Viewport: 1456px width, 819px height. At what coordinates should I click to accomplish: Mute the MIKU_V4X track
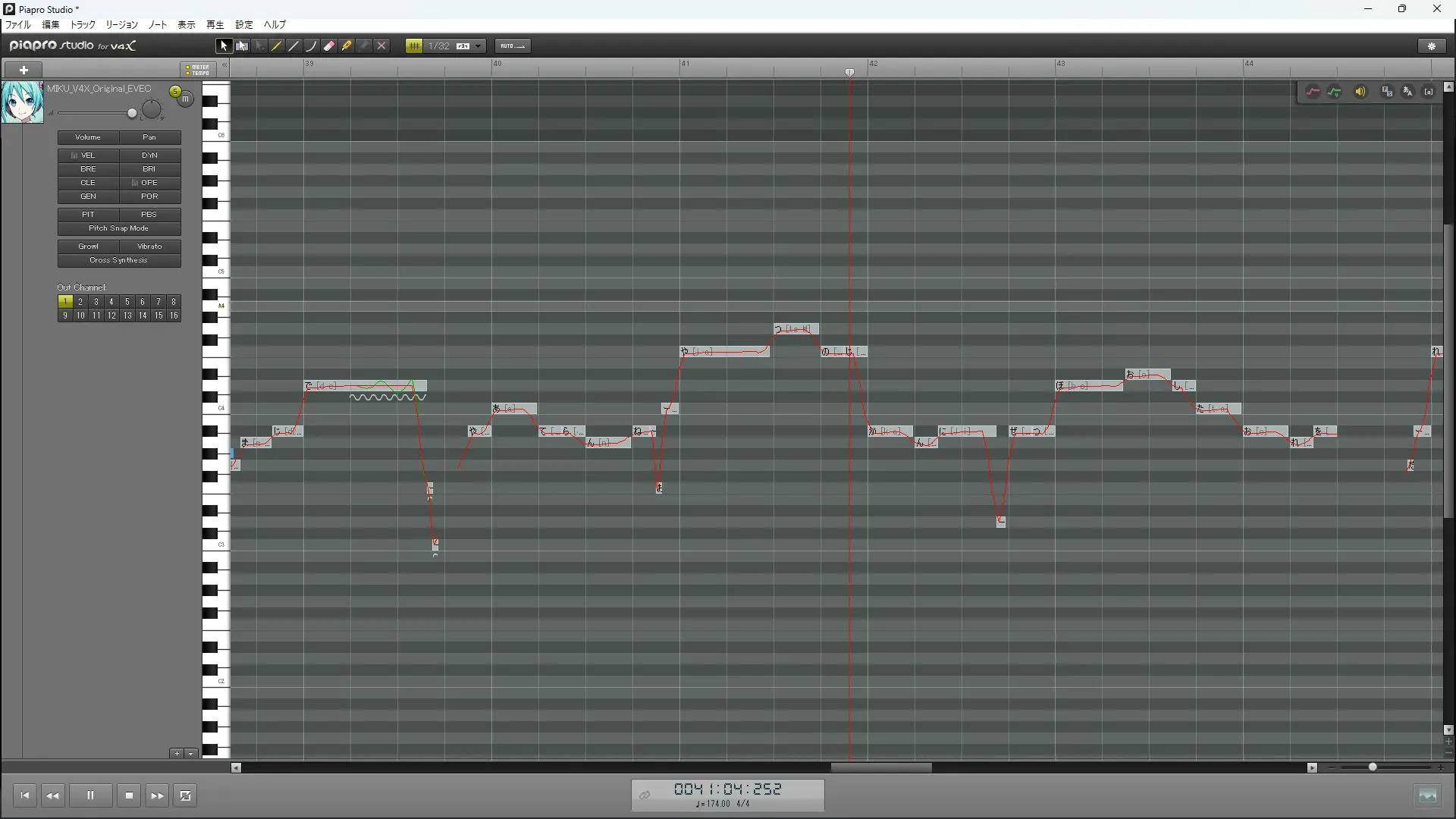point(185,99)
